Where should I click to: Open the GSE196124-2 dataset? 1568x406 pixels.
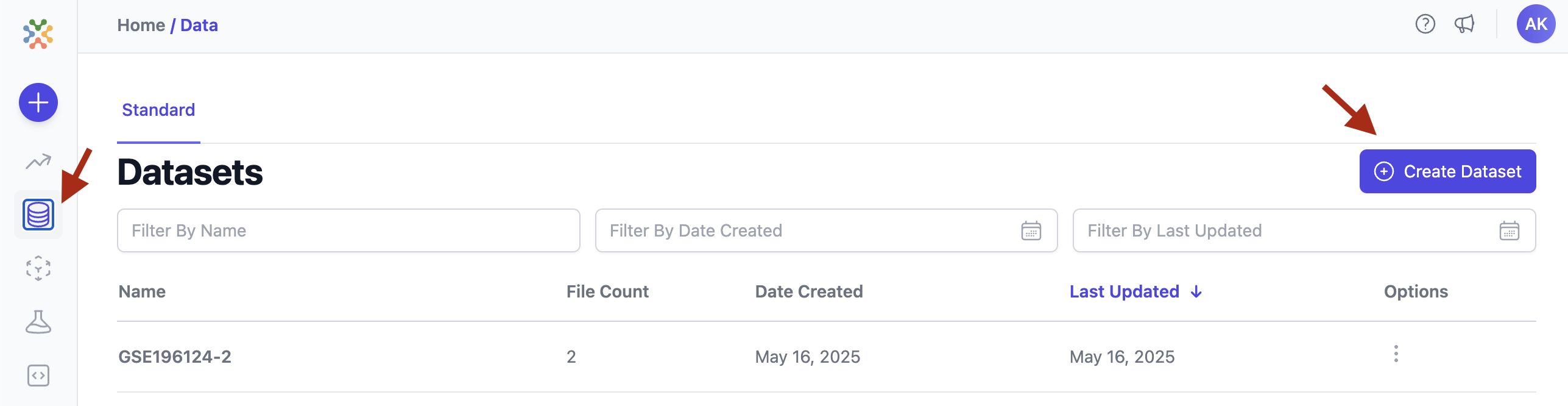tap(175, 357)
